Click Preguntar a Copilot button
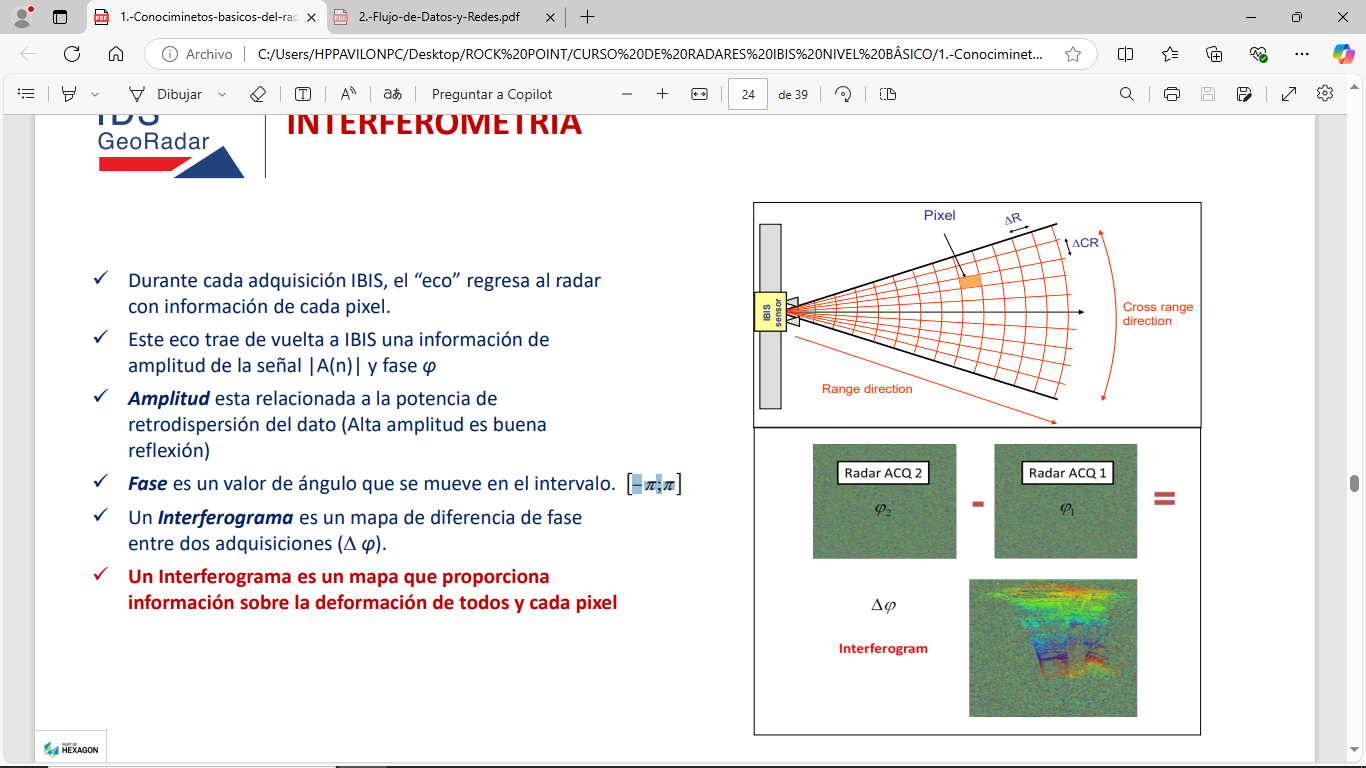Screen dimensions: 1366x768 pyautogui.click(x=492, y=94)
